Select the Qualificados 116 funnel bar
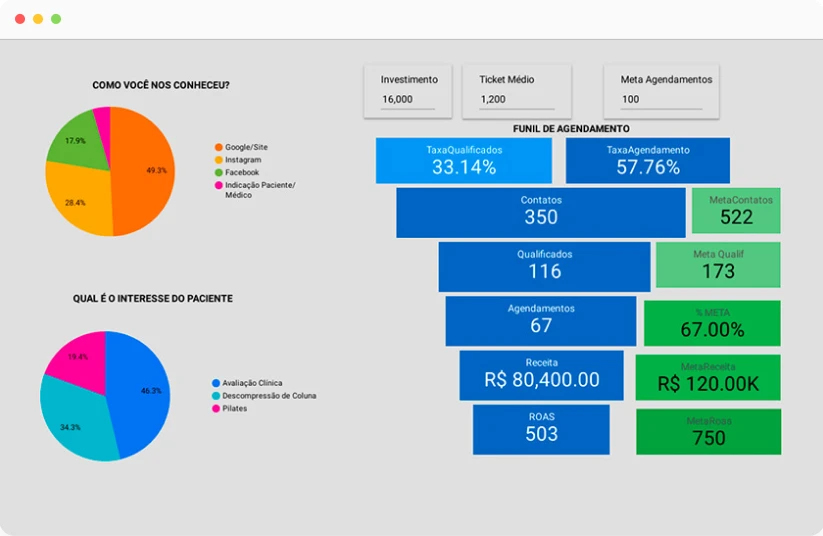 point(544,266)
